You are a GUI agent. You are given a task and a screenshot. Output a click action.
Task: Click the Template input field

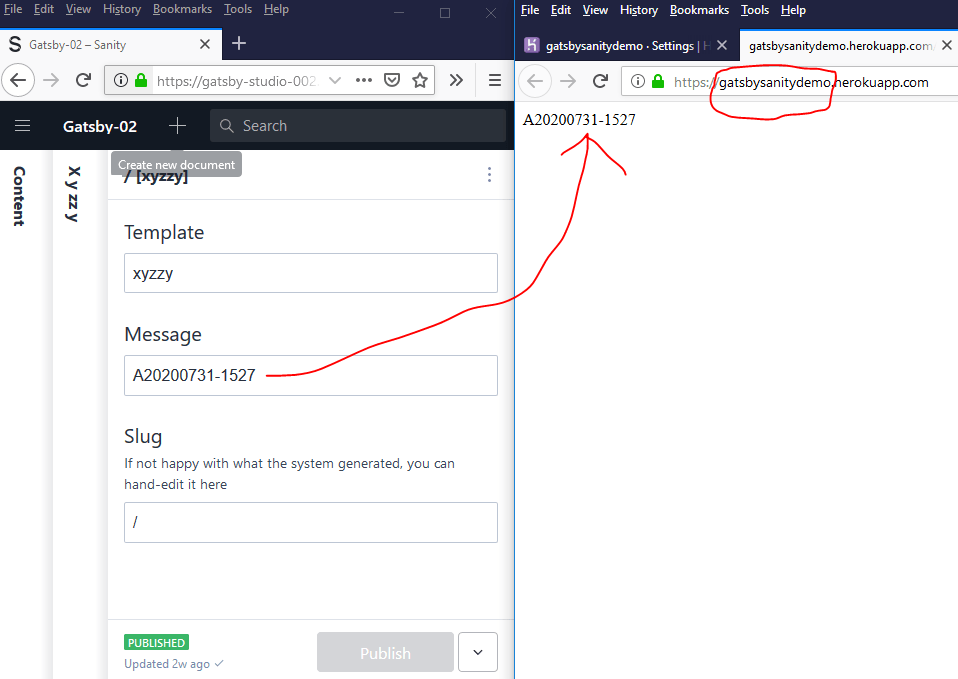tap(310, 273)
